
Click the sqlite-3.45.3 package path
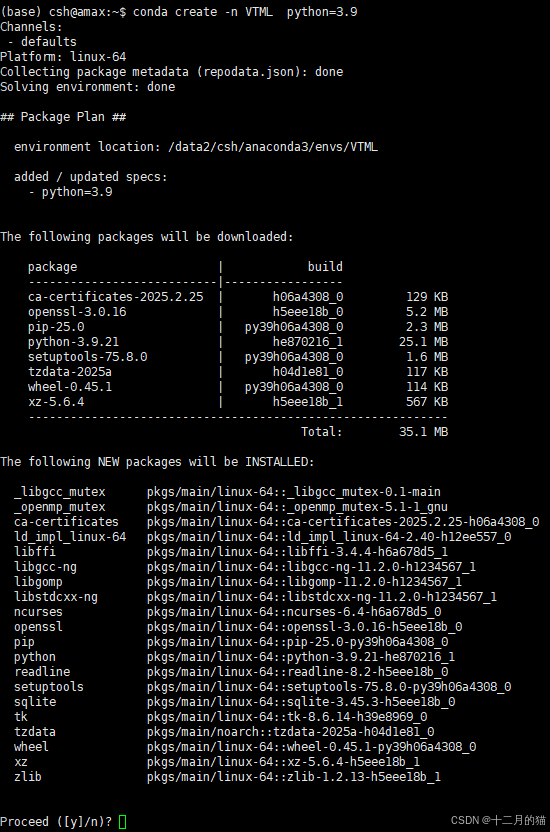pos(301,702)
